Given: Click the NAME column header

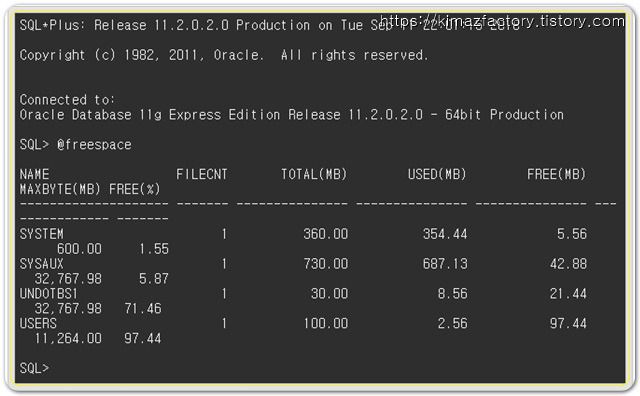Looking at the screenshot, I should [x=35, y=174].
